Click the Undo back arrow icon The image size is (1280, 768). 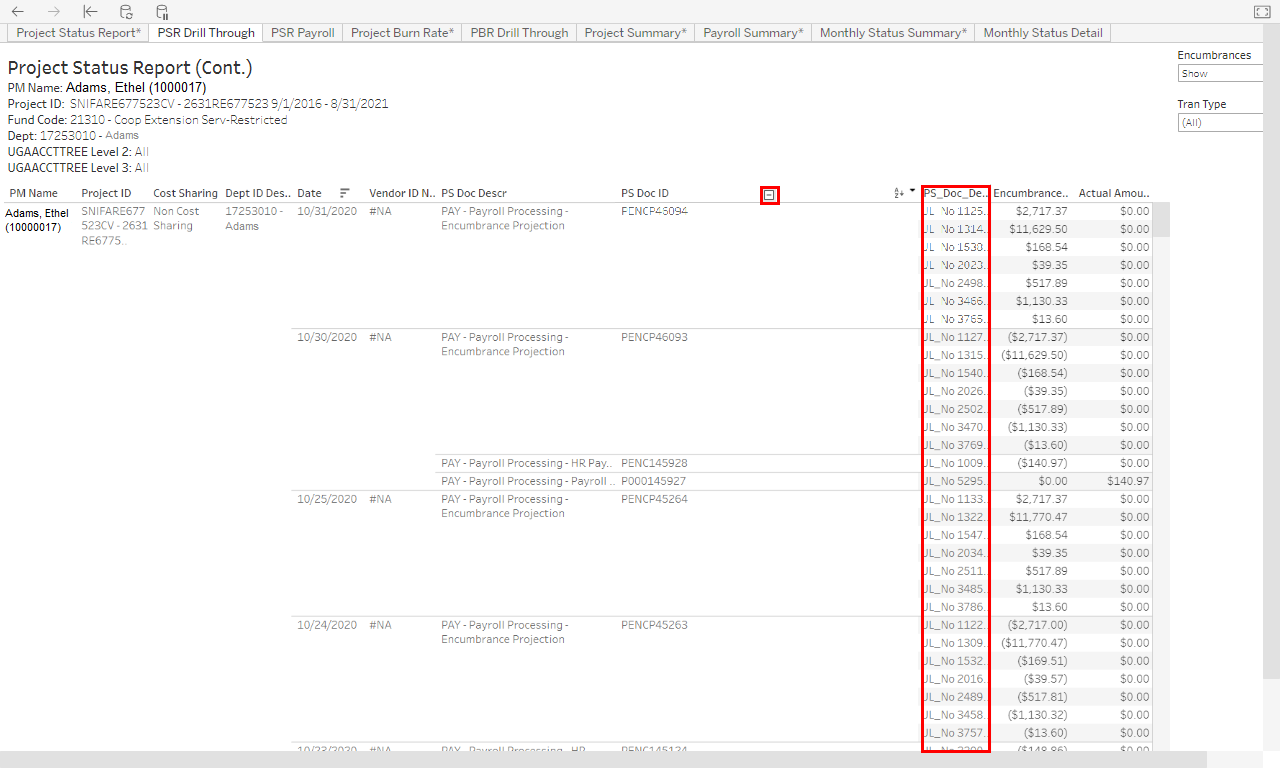(x=18, y=12)
